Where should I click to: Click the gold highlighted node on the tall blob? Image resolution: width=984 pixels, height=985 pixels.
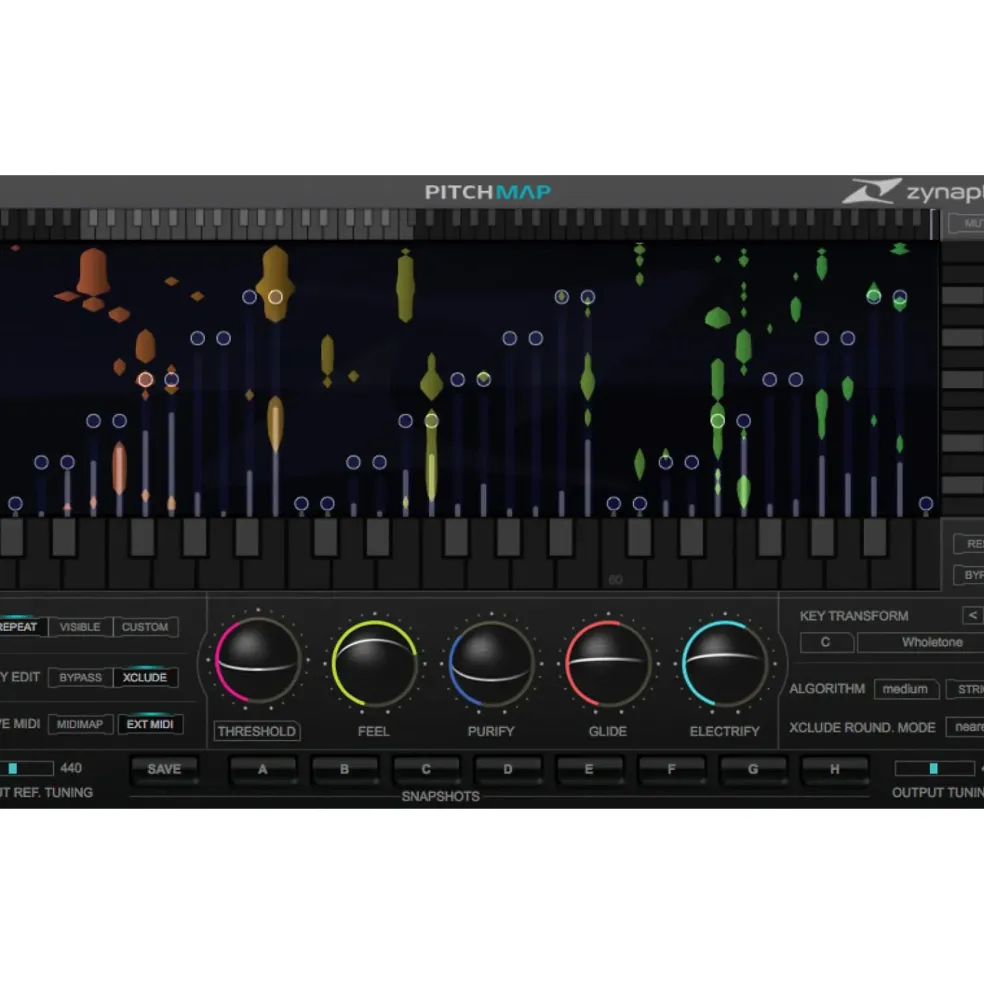pos(275,297)
